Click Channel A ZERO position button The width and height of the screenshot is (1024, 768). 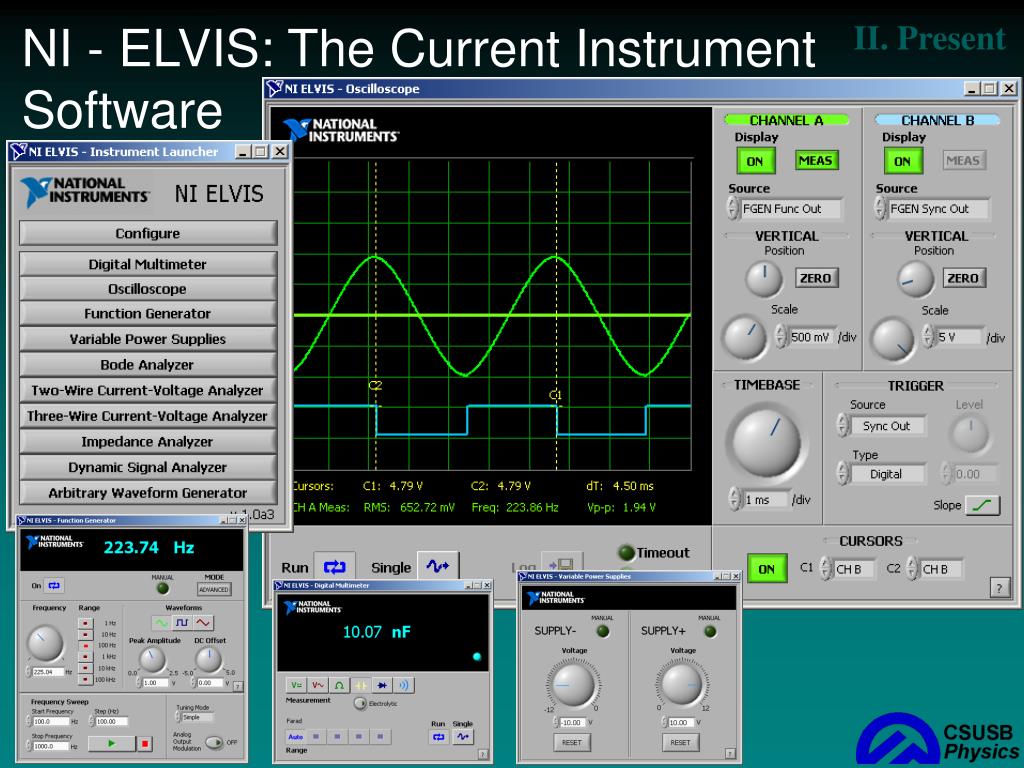816,278
